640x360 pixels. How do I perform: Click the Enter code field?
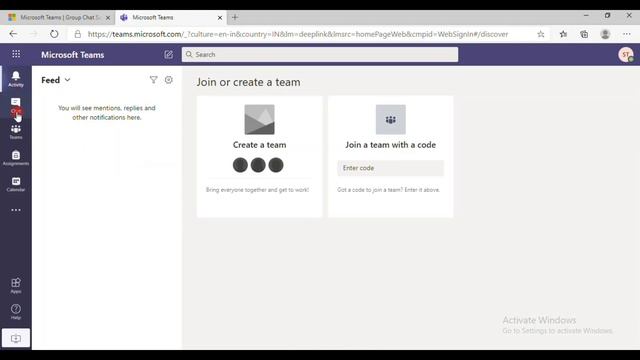[390, 168]
